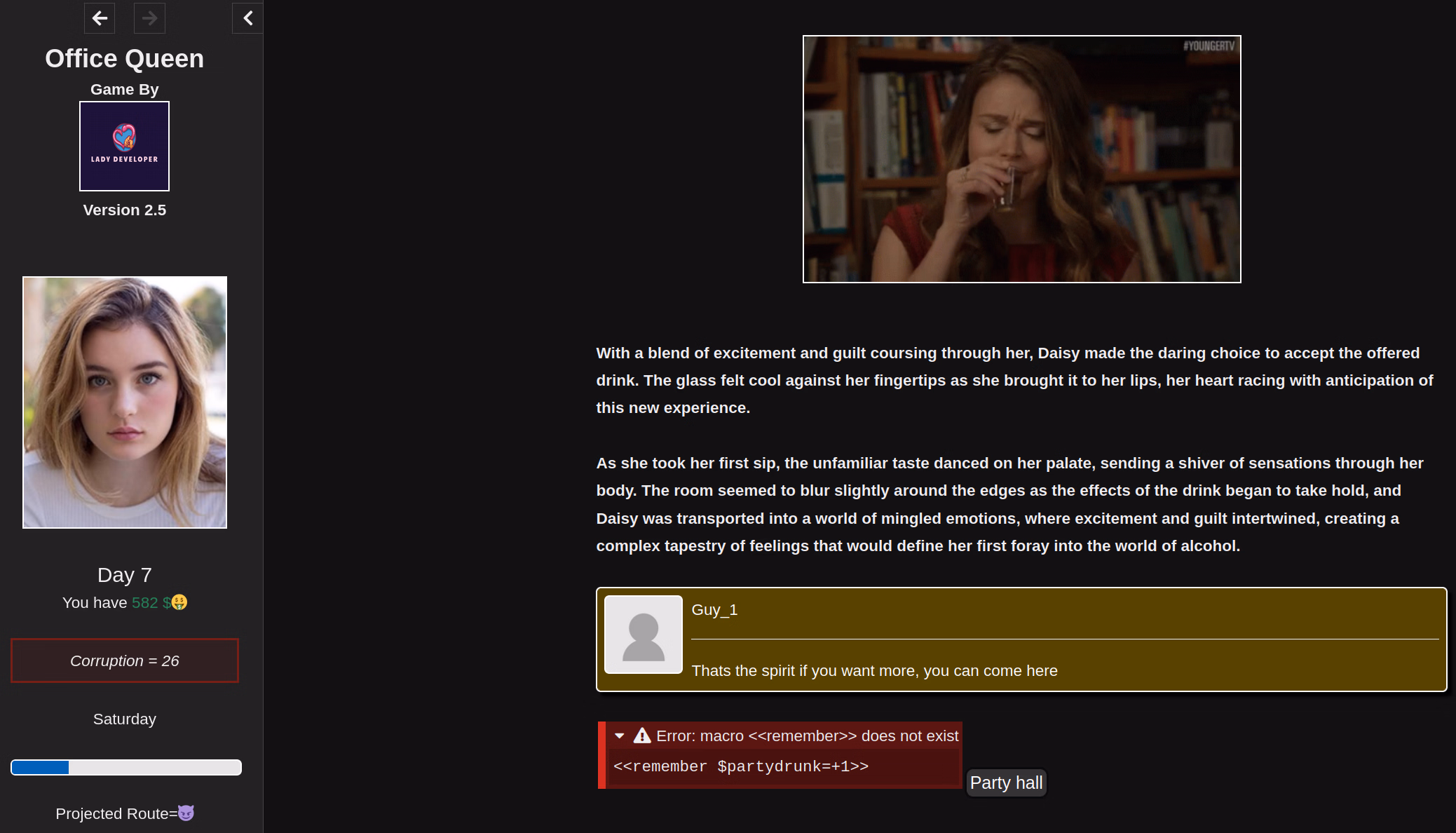Click the Office Queen title

(125, 59)
